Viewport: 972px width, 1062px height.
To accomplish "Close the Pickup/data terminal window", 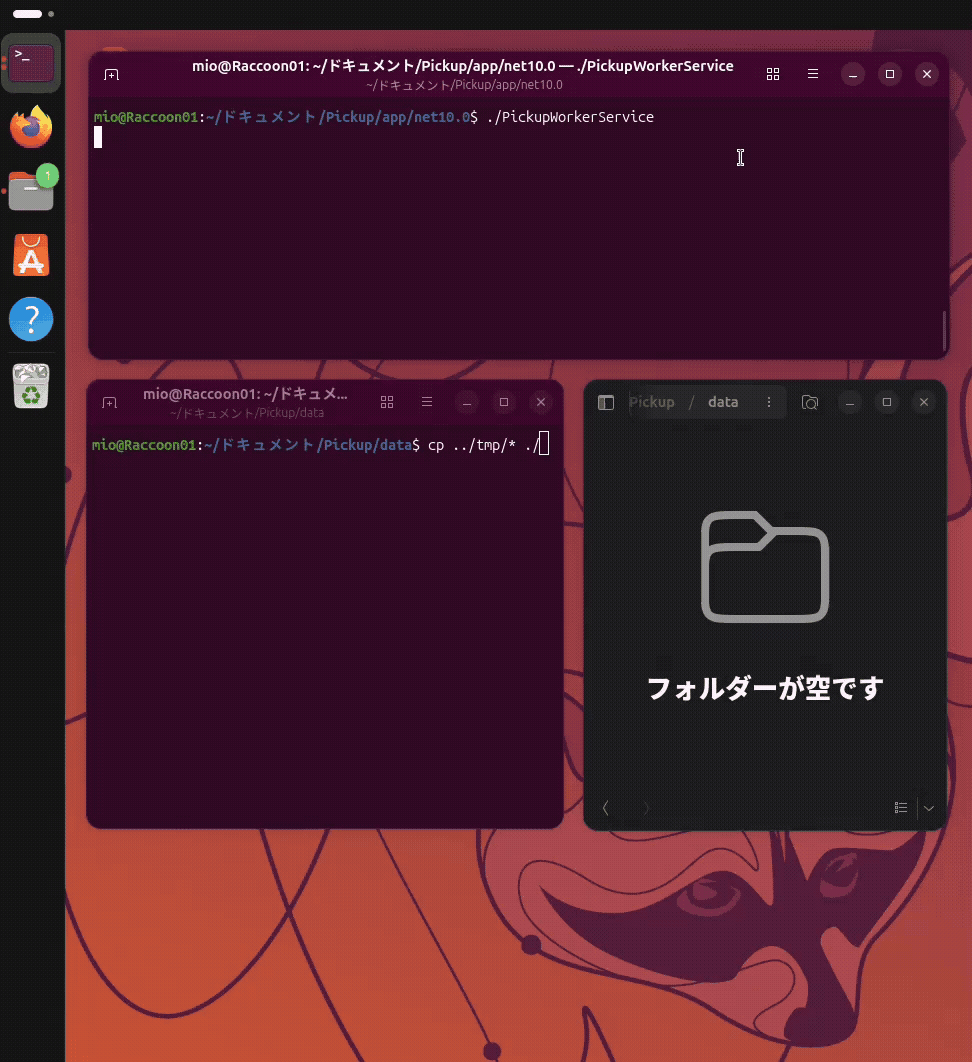I will [x=541, y=402].
